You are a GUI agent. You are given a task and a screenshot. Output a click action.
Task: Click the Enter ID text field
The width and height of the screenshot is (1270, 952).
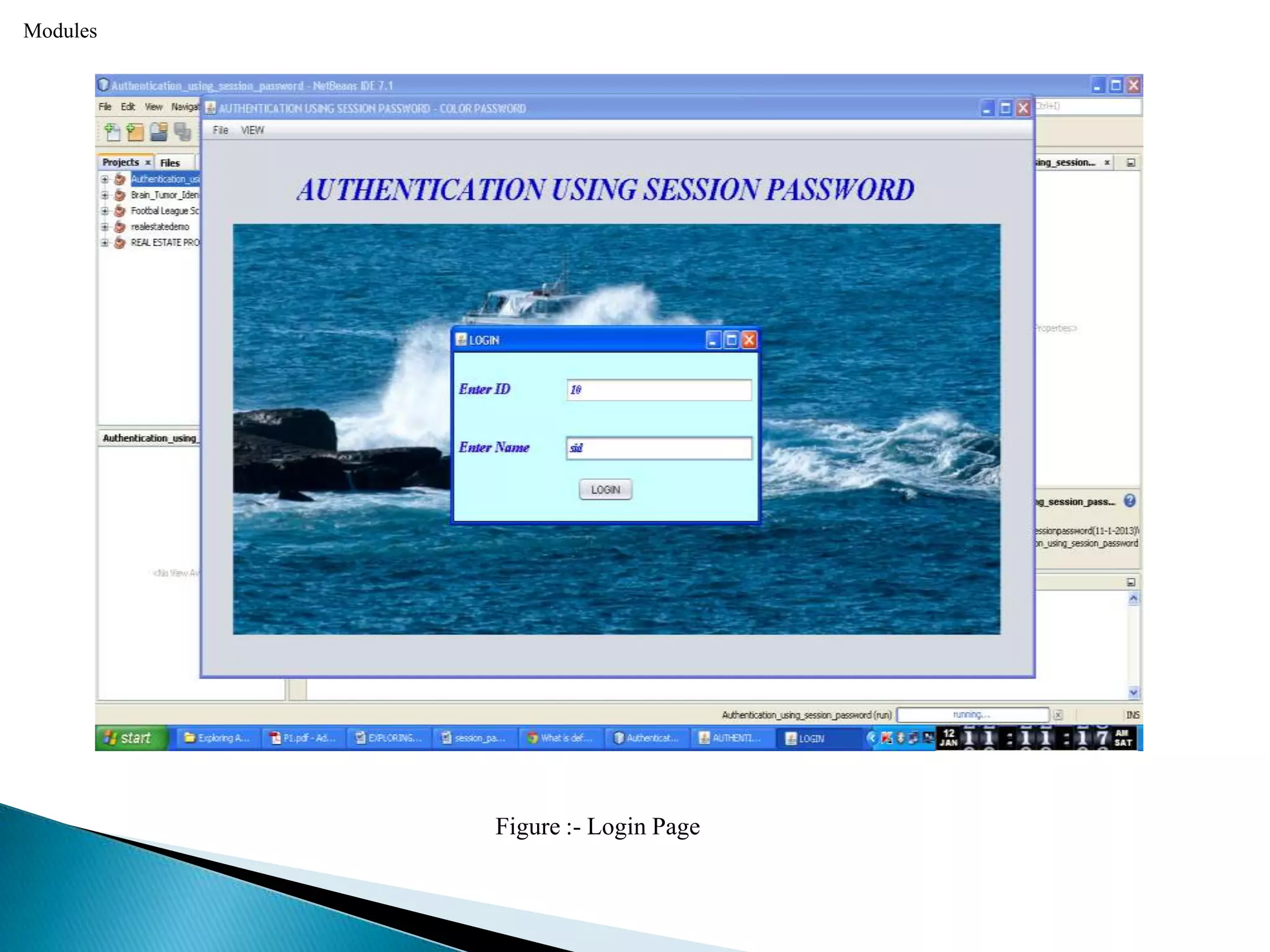tap(659, 390)
